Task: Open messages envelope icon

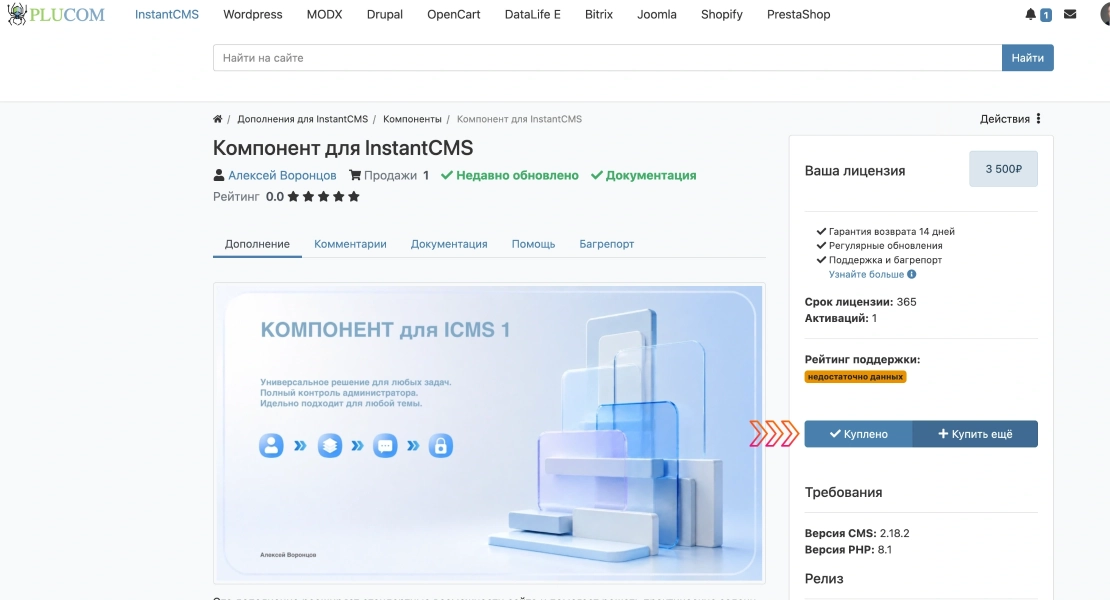Action: [x=1070, y=14]
